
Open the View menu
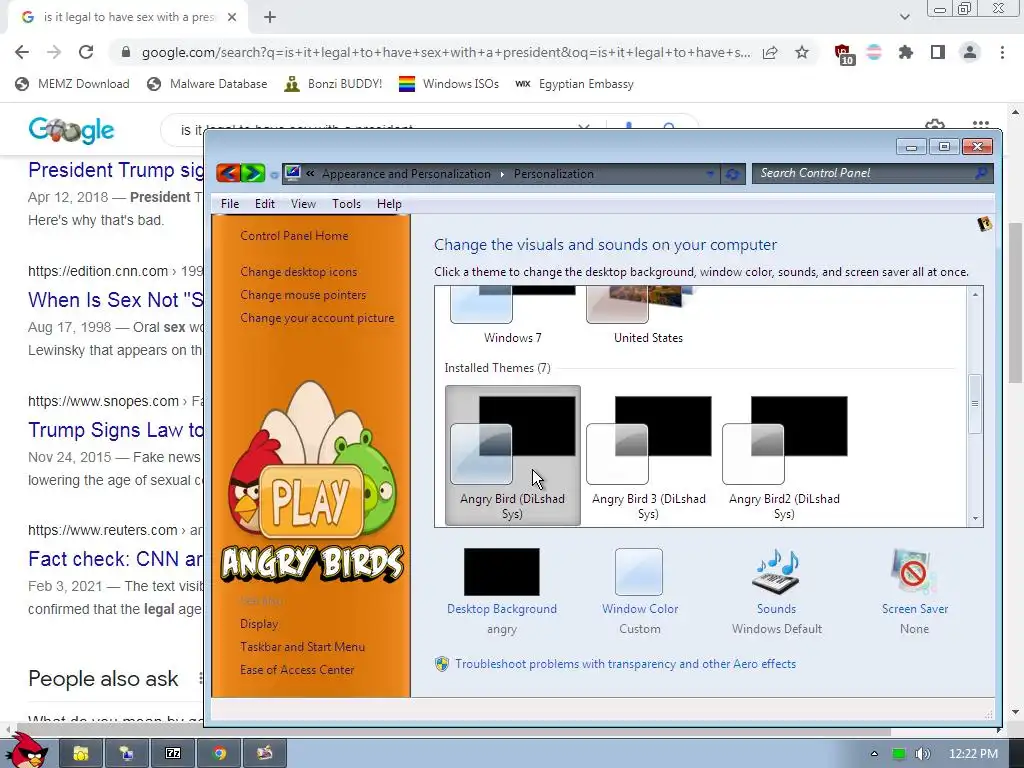tap(303, 204)
